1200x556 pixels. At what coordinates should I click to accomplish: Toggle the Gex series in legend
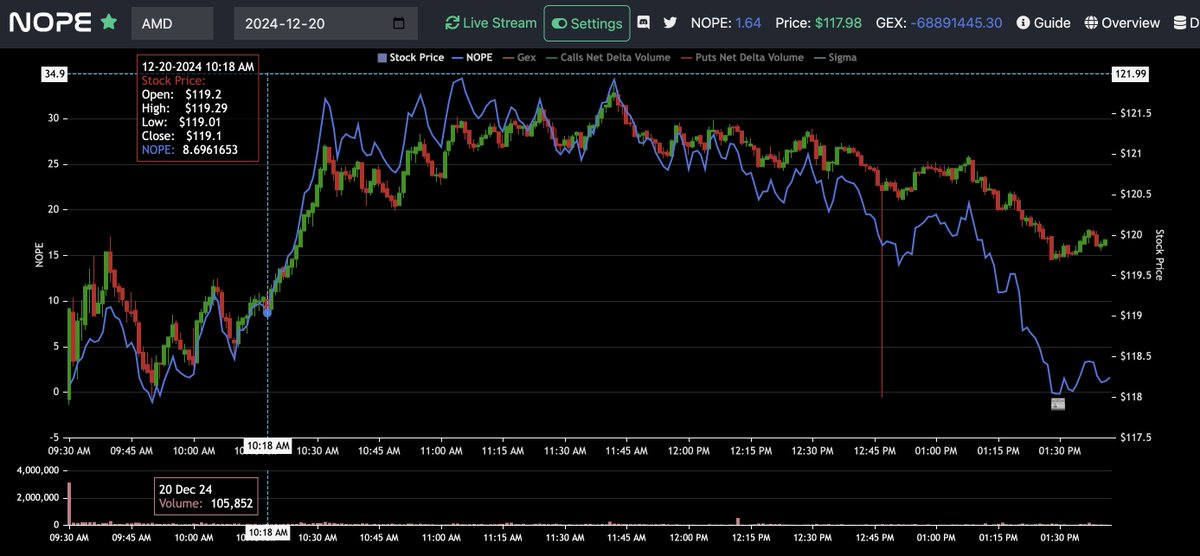519,57
